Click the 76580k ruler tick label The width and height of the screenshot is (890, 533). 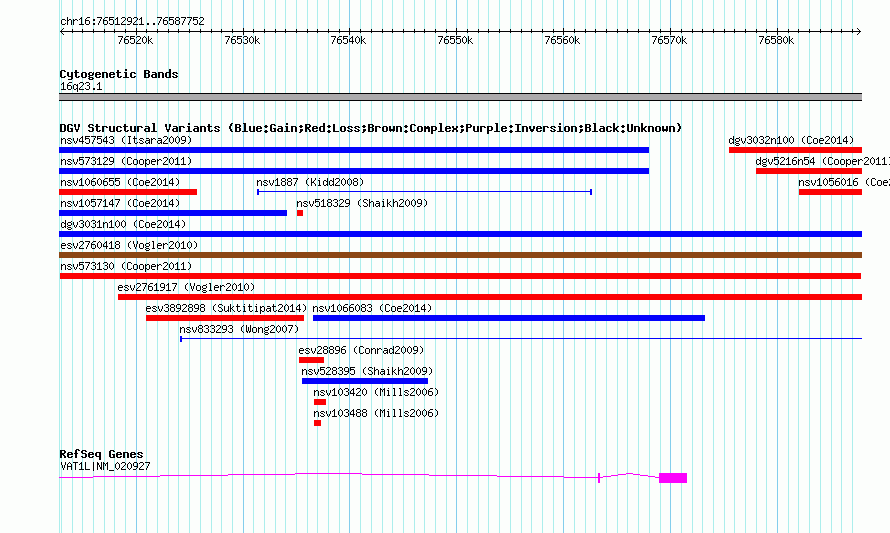click(776, 40)
